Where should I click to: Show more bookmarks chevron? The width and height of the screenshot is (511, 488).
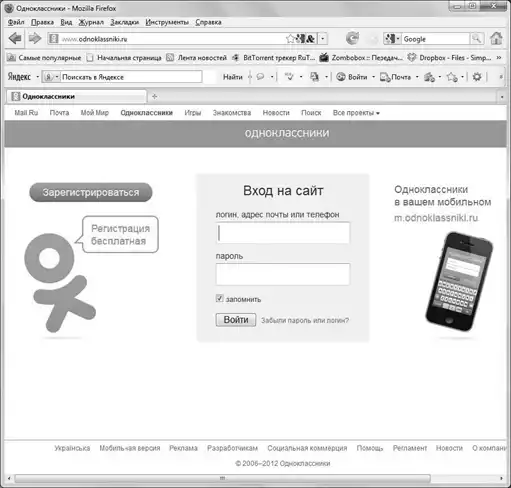pos(499,58)
